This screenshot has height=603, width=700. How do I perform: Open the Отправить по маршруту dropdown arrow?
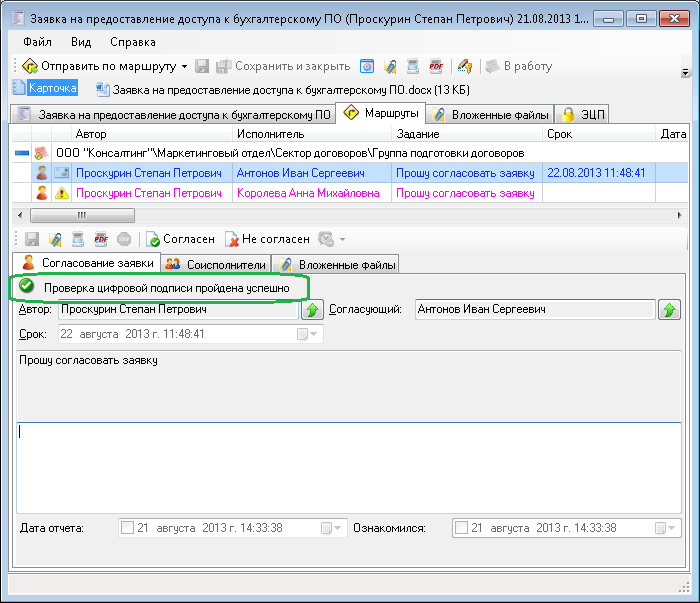tap(184, 67)
